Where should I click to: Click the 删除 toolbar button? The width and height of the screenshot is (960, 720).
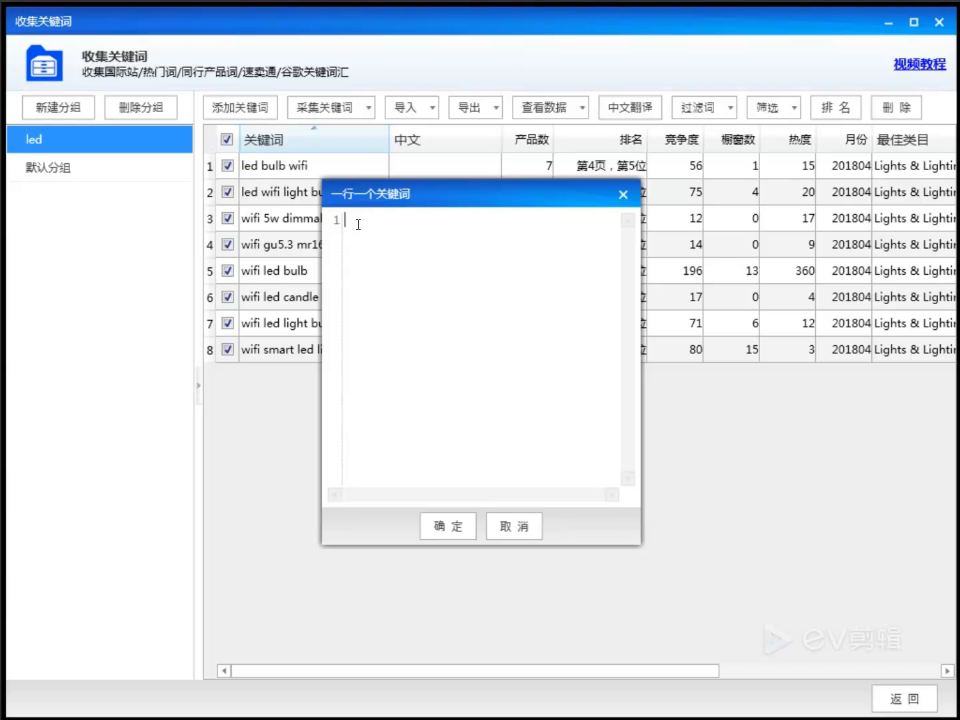896,108
